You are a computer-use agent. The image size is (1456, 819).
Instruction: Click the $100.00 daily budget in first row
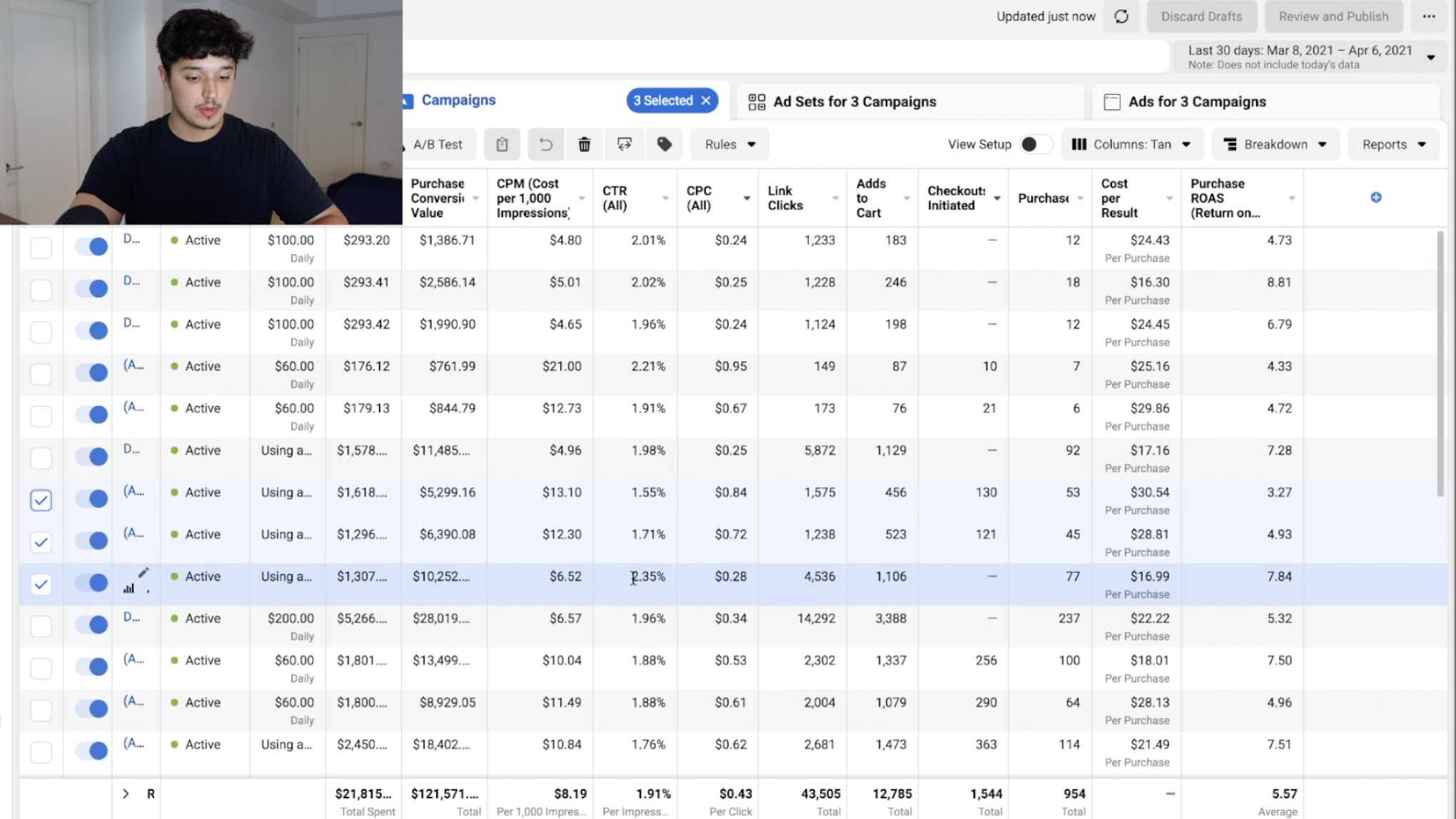coord(290,240)
